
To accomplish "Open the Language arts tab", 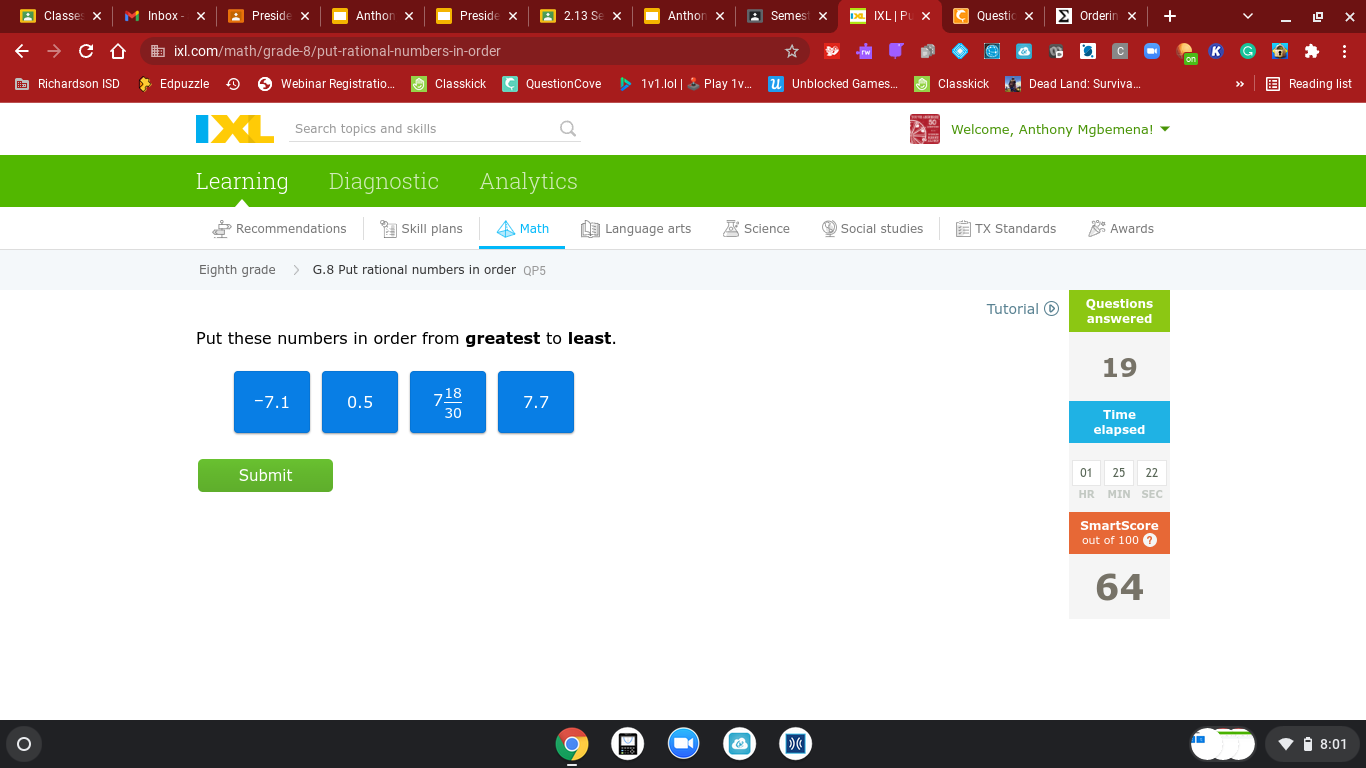I will tap(636, 229).
